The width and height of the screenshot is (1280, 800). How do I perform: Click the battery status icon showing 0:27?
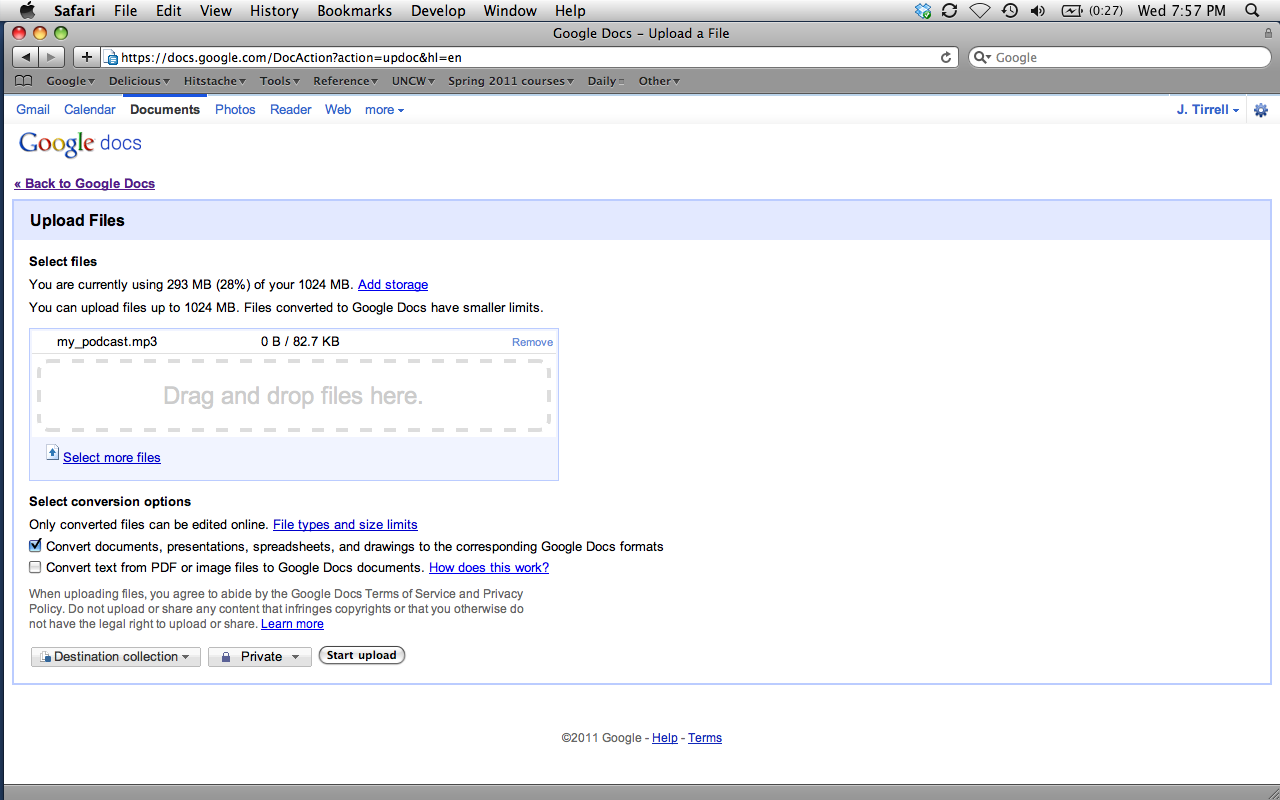(x=1092, y=11)
